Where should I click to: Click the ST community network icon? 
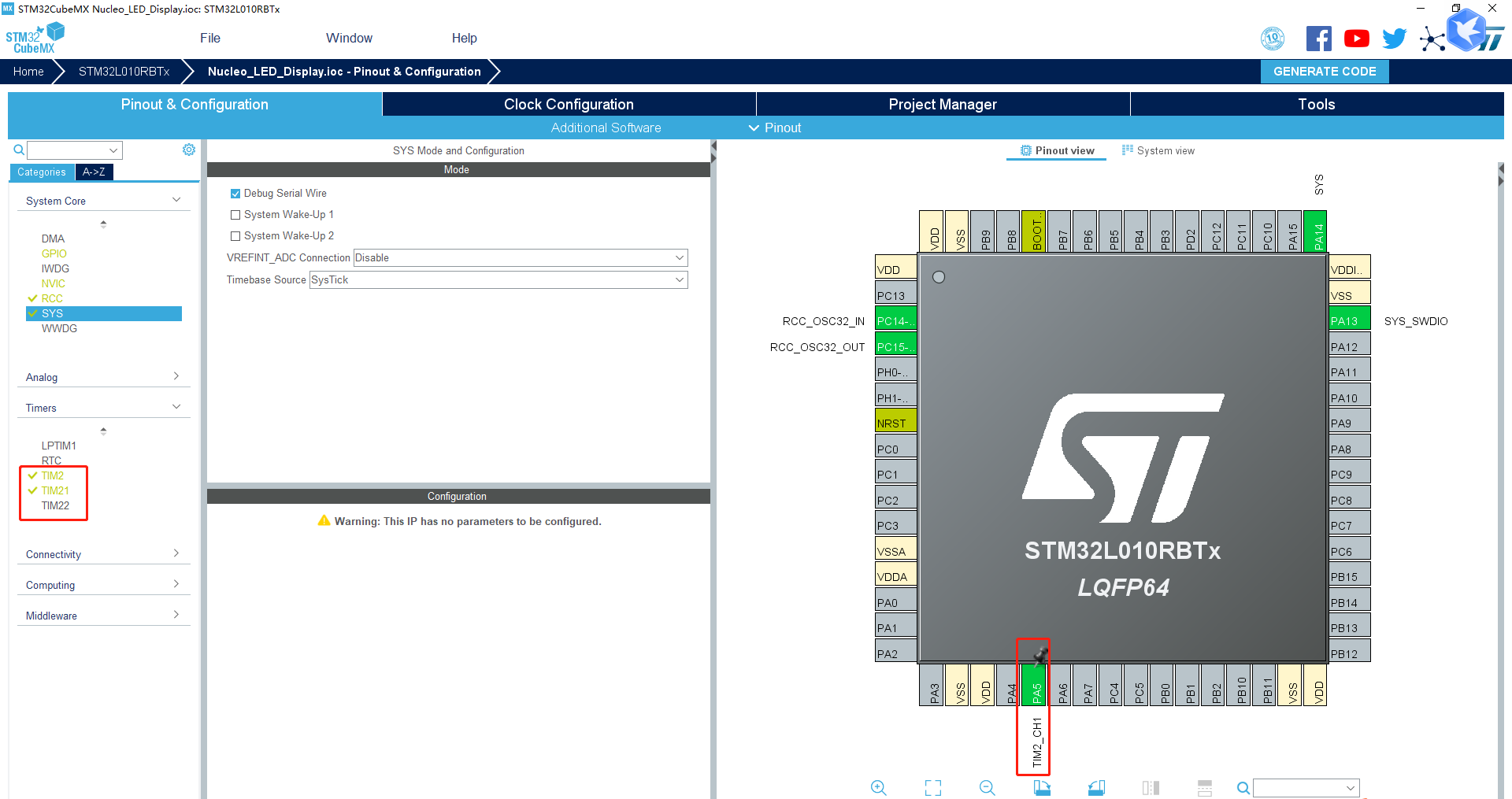coord(1432,39)
